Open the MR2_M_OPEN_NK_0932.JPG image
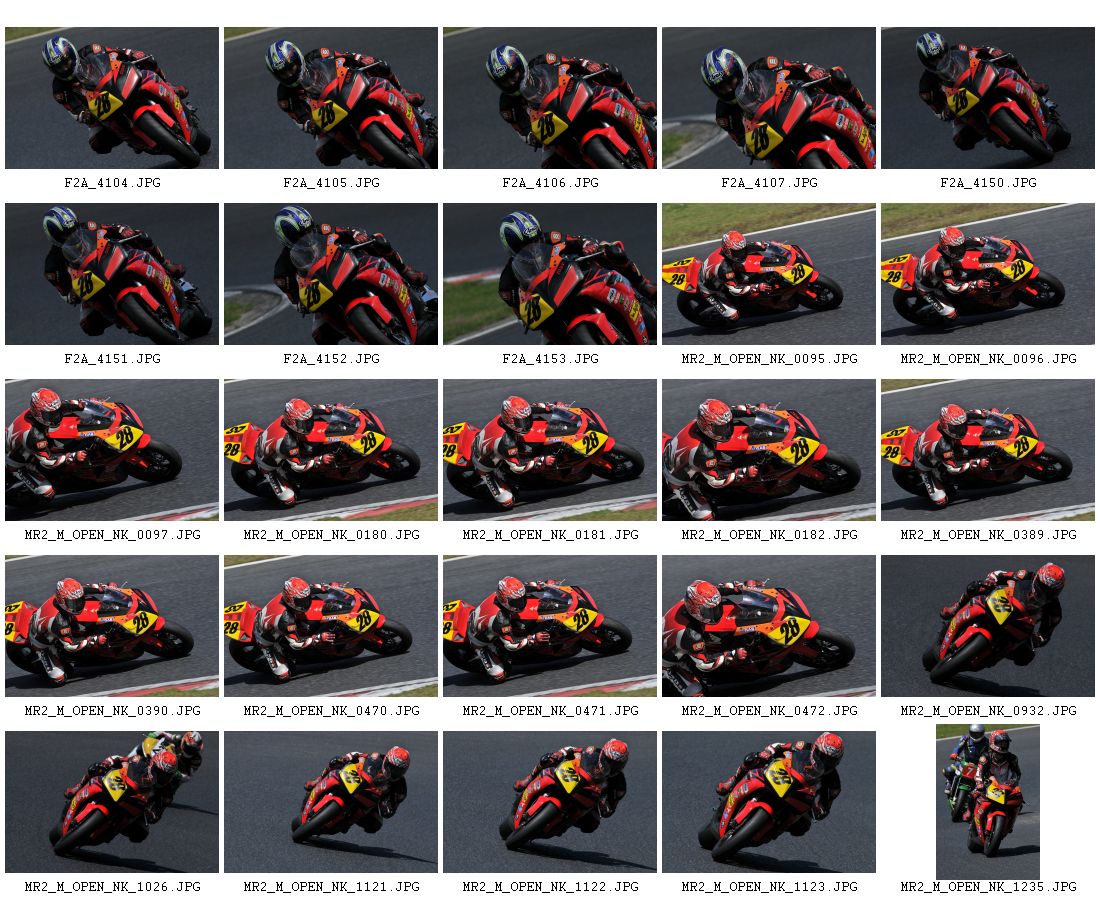 [988, 626]
